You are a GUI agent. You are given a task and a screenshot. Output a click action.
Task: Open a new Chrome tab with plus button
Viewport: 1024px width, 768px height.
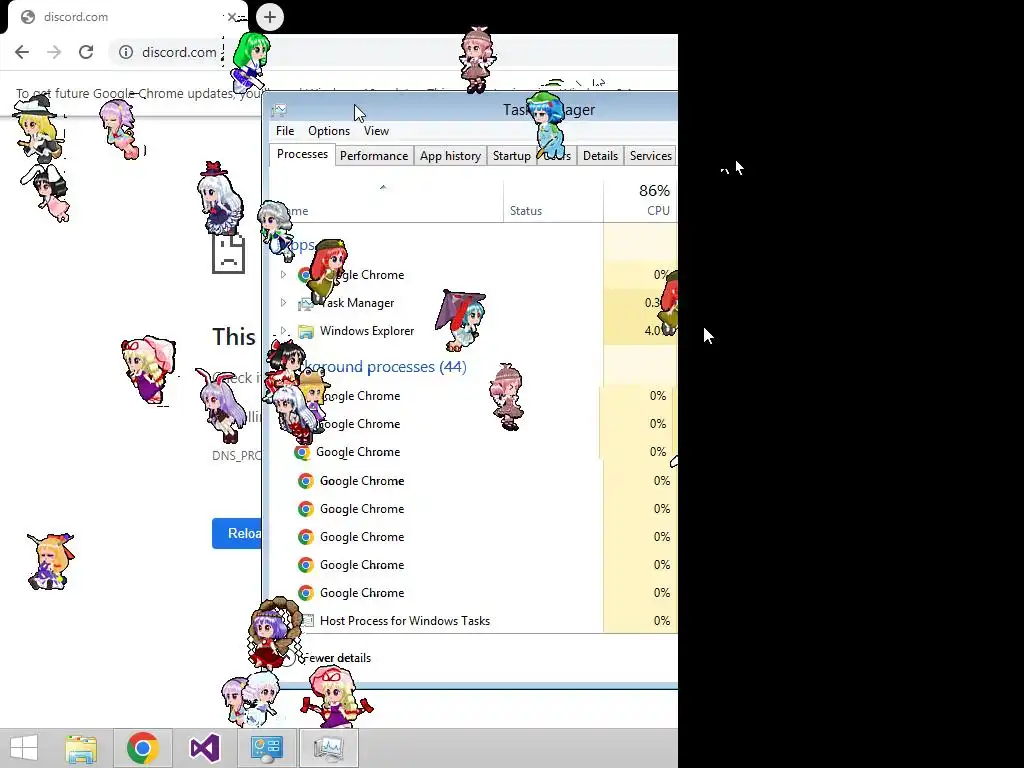[270, 17]
